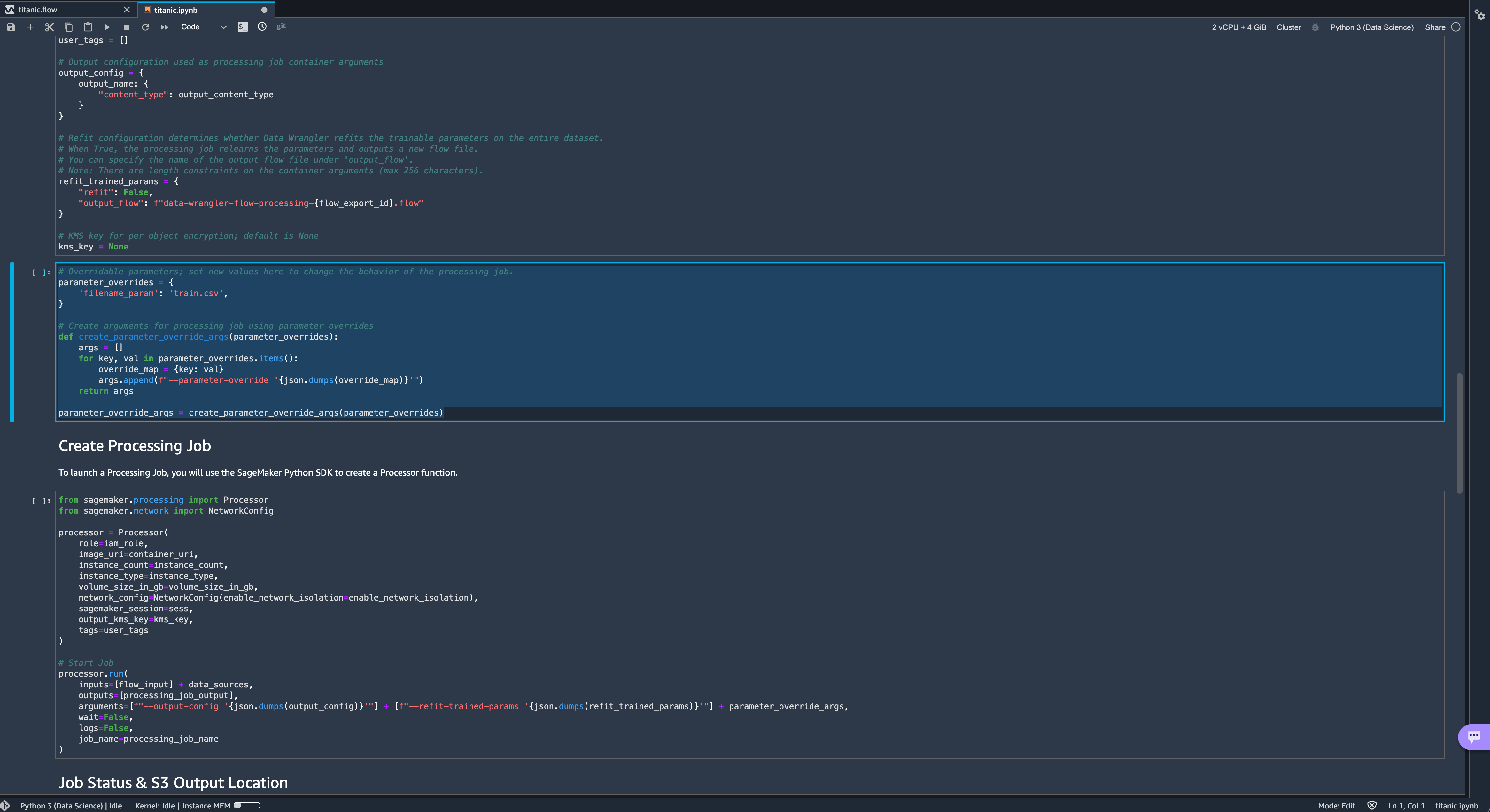Restart kernel and run all cells
The height and width of the screenshot is (812, 1490).
[165, 27]
